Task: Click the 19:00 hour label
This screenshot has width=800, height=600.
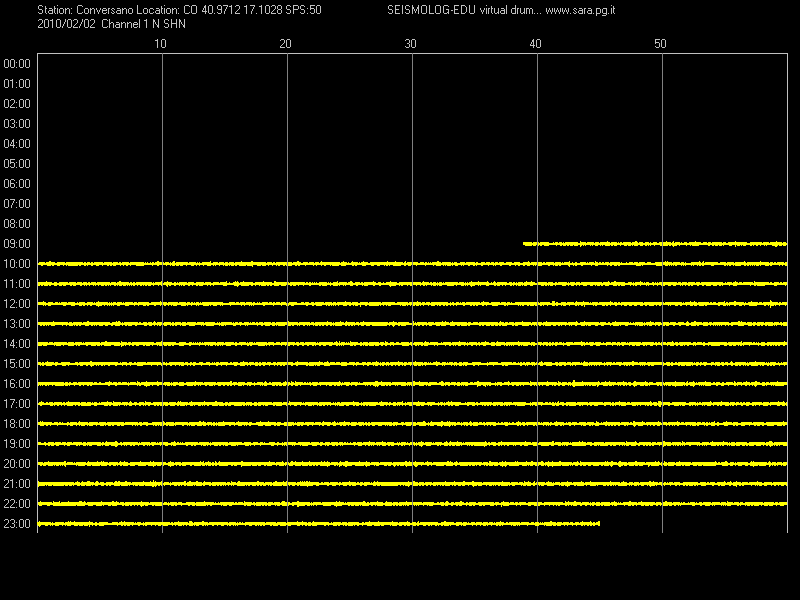Action: coord(17,444)
